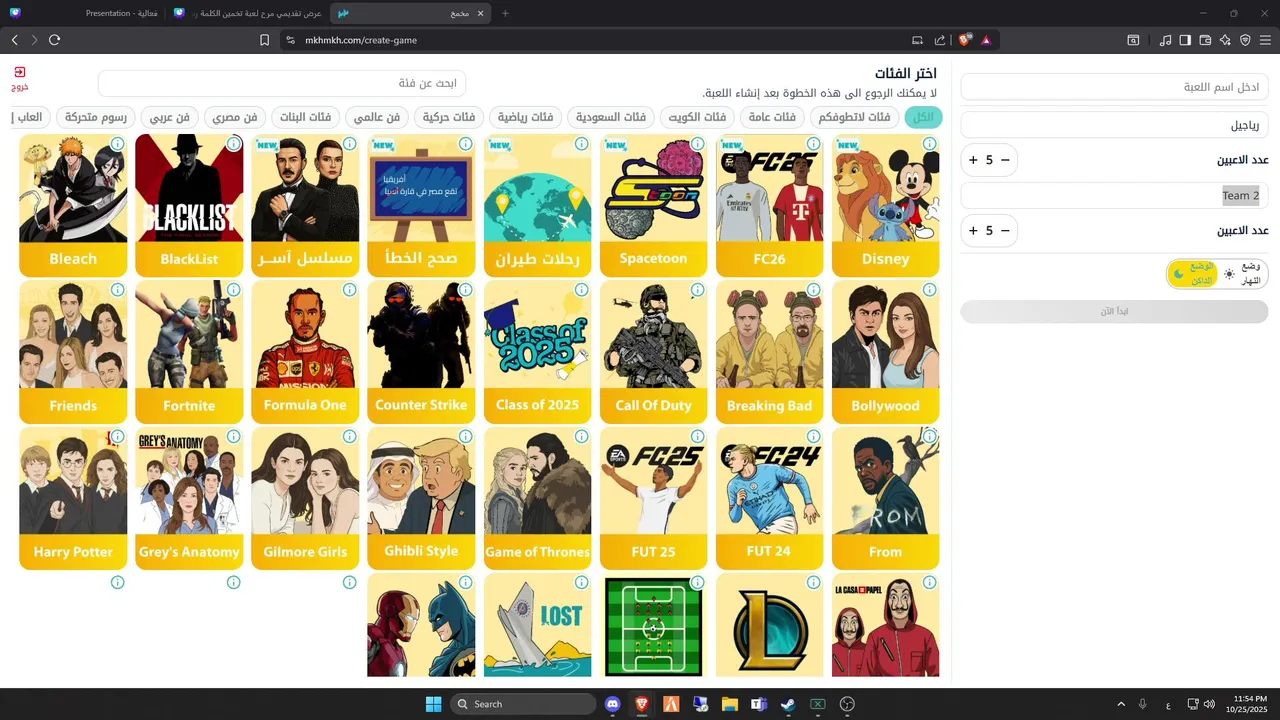Open Brave Leo AI sparkle icon
The image size is (1280, 720).
[x=1225, y=40]
